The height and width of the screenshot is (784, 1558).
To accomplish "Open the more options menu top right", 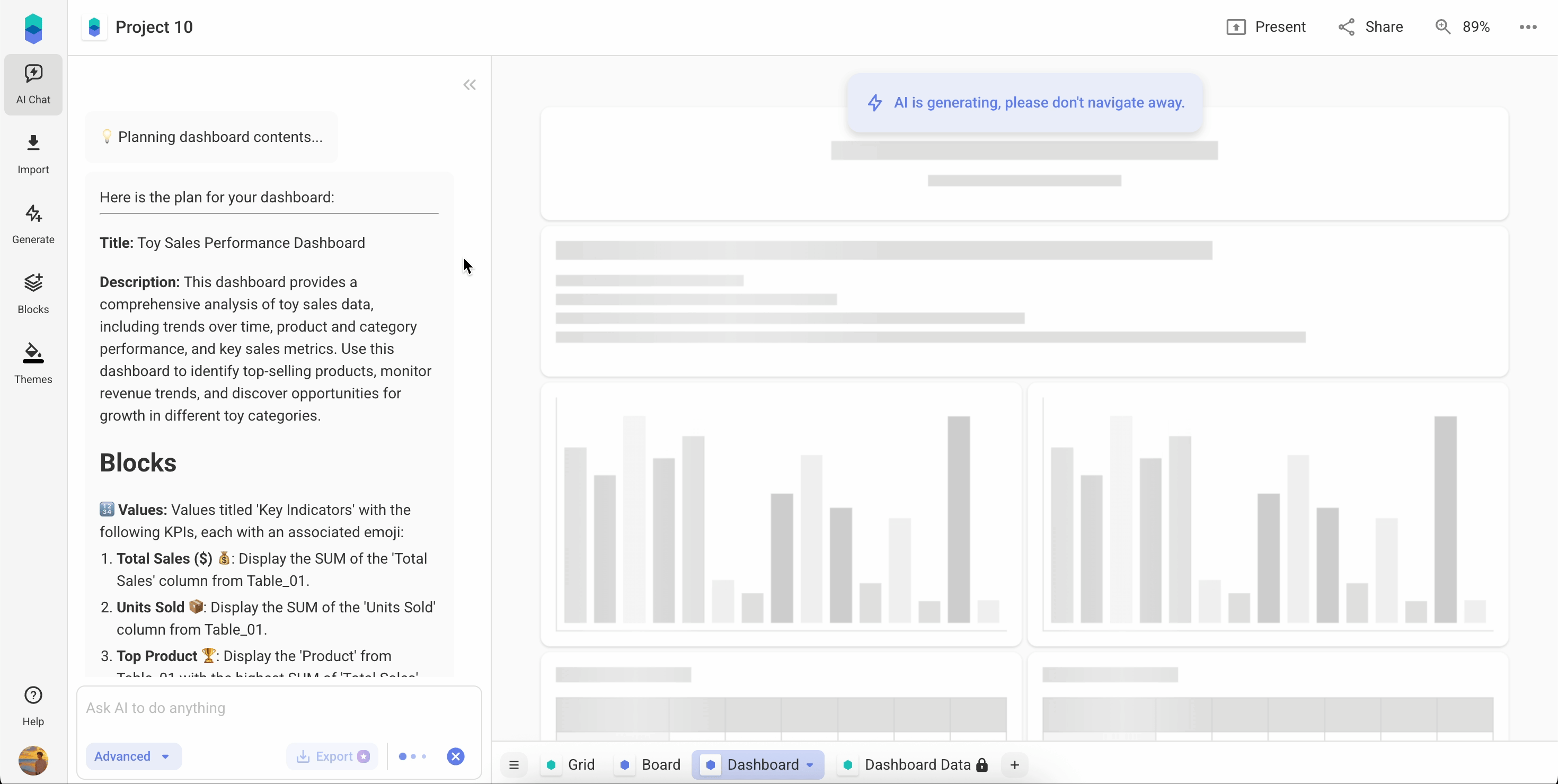I will click(1528, 26).
